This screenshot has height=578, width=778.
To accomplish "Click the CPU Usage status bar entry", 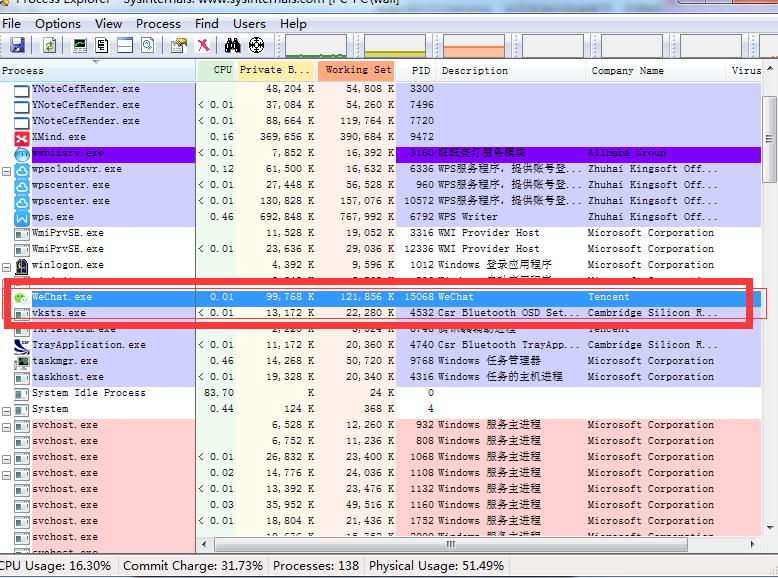I will click(57, 566).
